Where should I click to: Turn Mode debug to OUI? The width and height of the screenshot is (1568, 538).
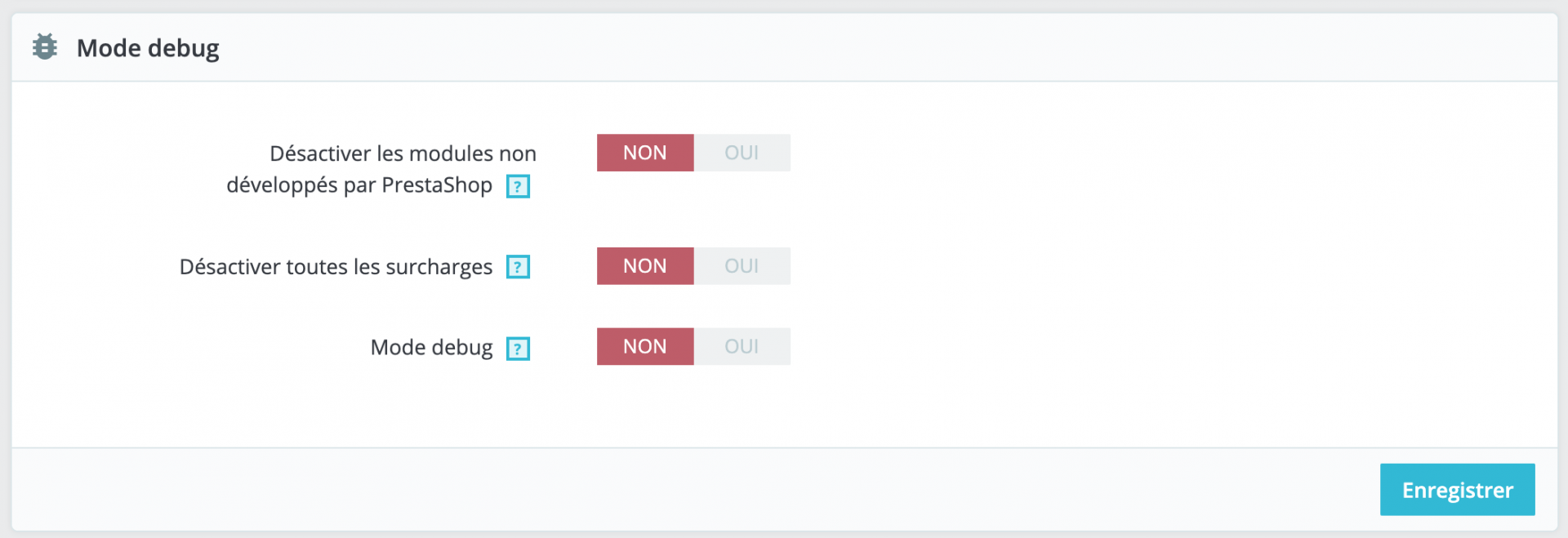(x=742, y=346)
